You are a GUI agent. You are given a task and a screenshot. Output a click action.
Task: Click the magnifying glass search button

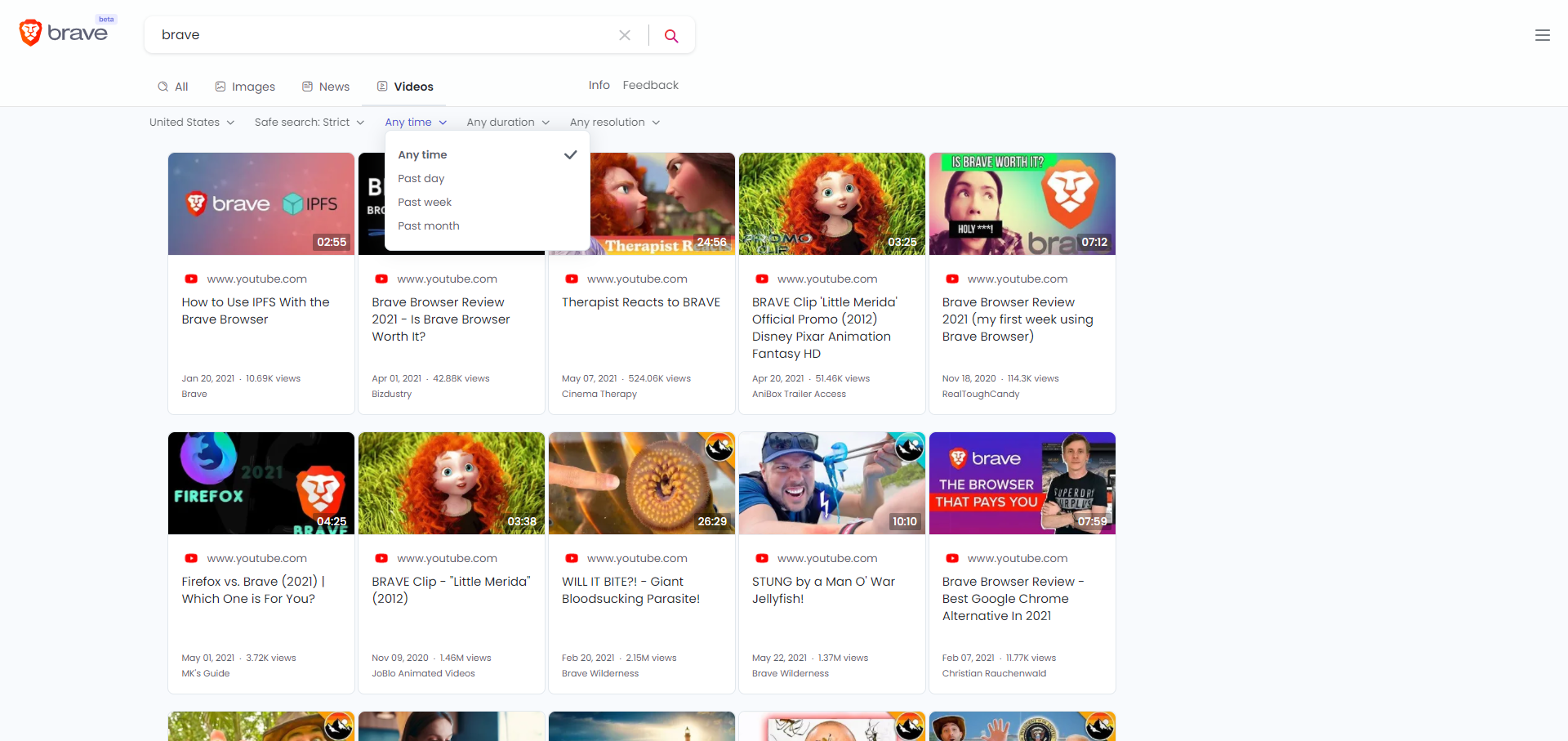[671, 35]
